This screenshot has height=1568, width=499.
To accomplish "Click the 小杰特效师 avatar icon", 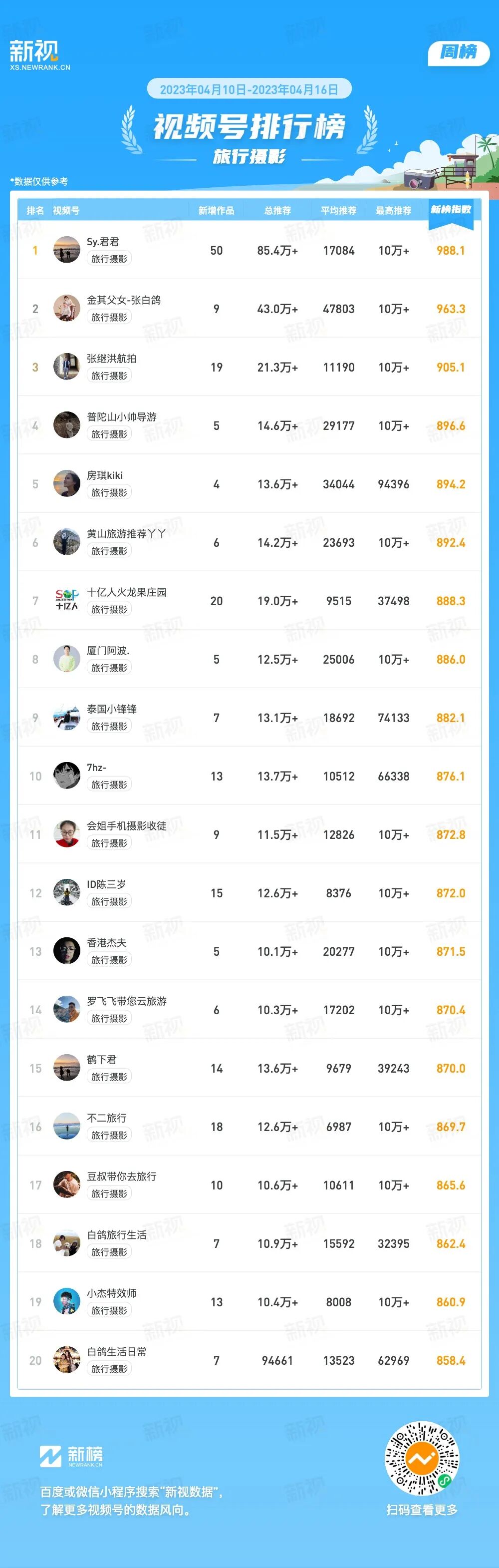I will [x=67, y=1302].
